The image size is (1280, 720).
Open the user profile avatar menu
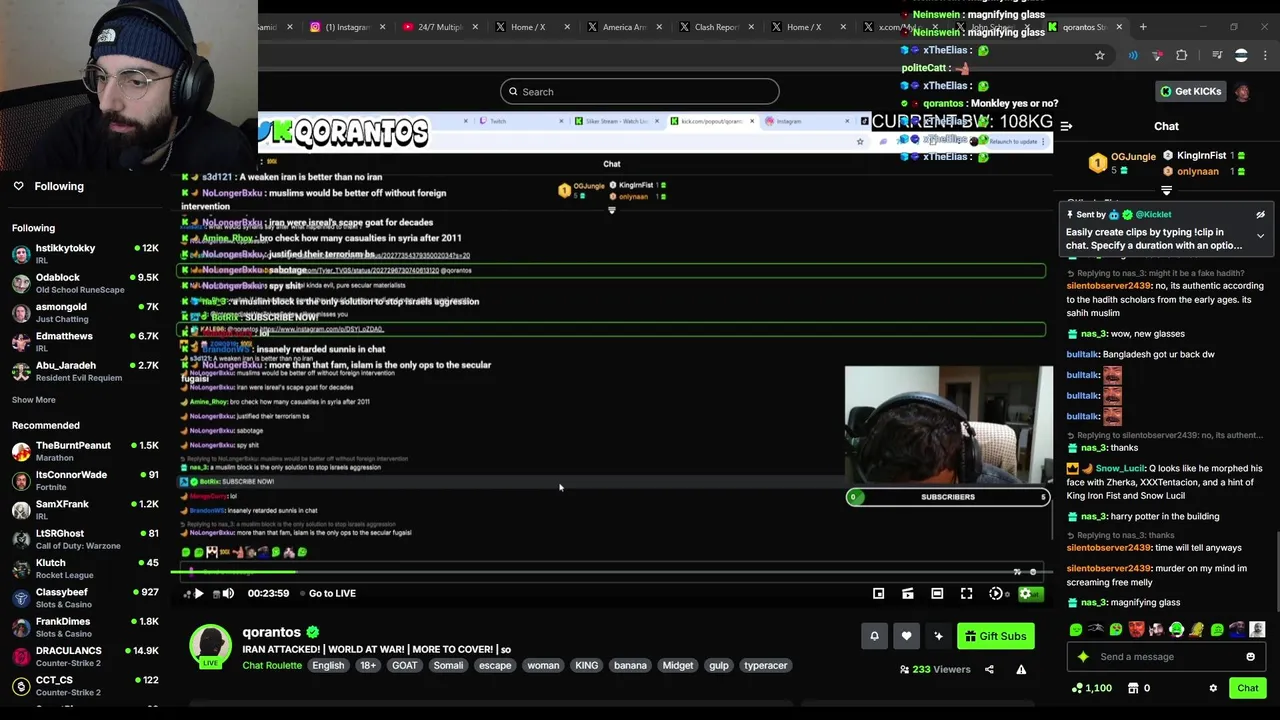point(1242,92)
